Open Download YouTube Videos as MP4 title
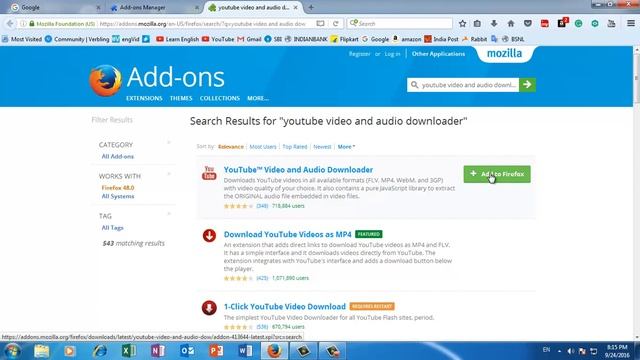Image resolution: width=640 pixels, height=360 pixels. [287, 234]
